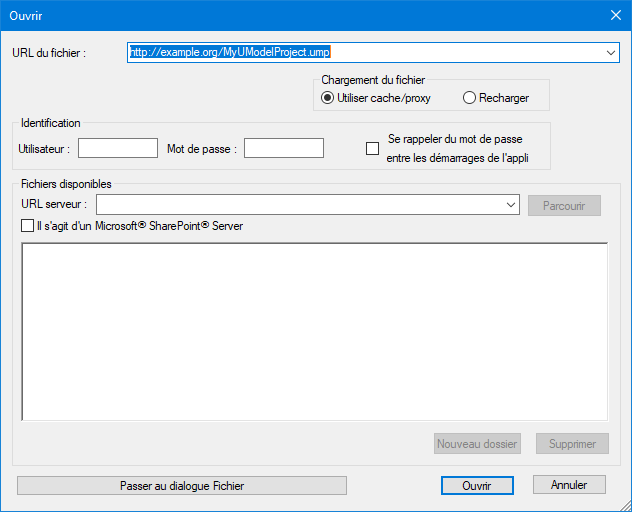632x512 pixels.
Task: Click the URL serveur combo box field
Action: click(300, 205)
